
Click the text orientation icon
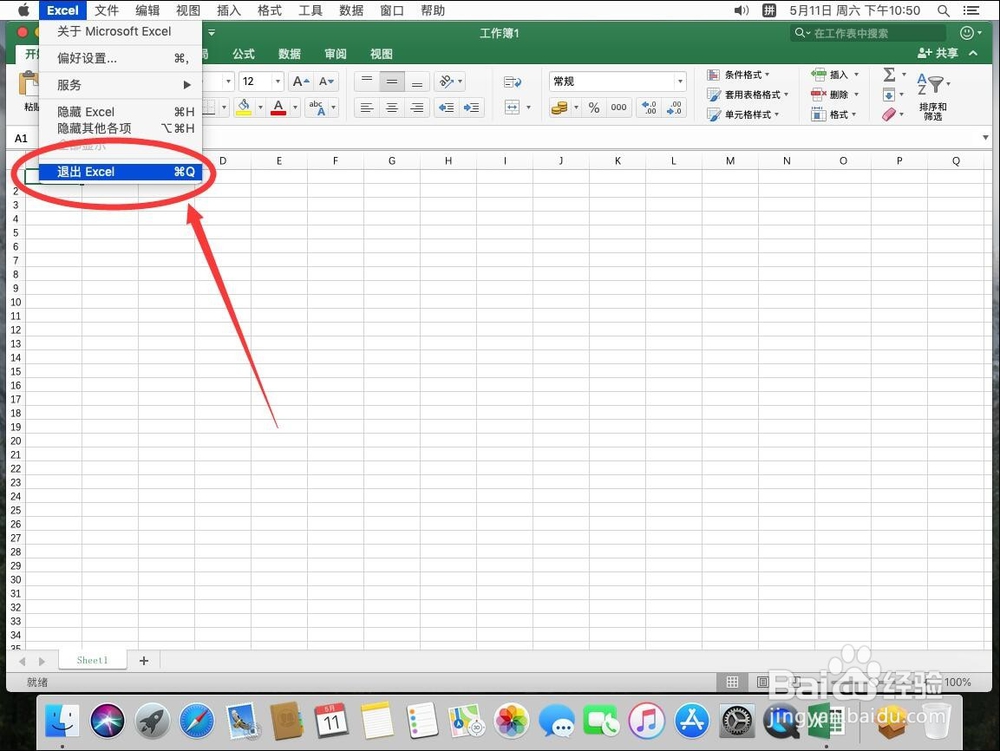446,82
